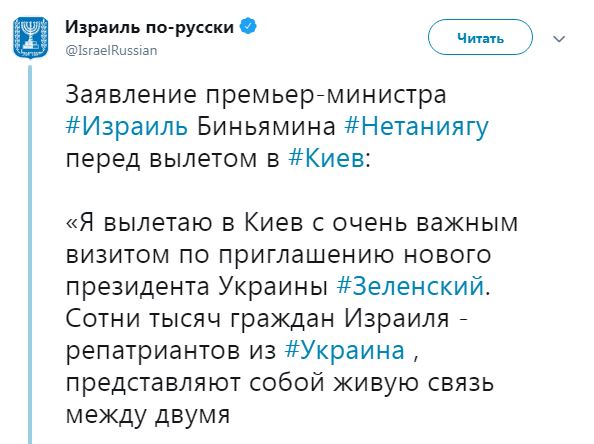This screenshot has width=594, height=444.
Task: Open the #Израиль hashtag
Action: (x=127, y=127)
